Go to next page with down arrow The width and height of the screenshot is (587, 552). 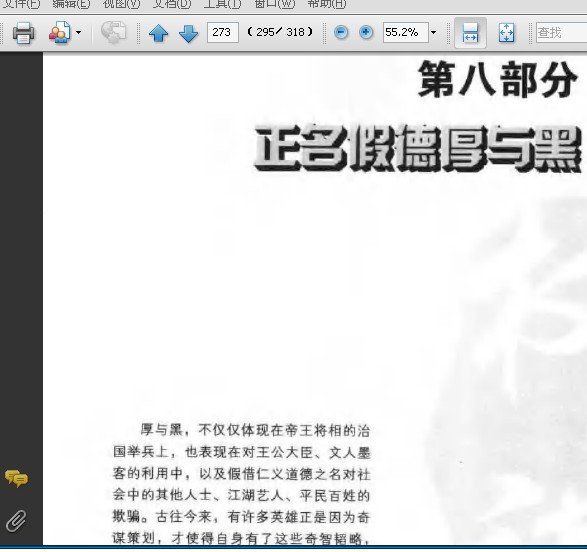188,33
